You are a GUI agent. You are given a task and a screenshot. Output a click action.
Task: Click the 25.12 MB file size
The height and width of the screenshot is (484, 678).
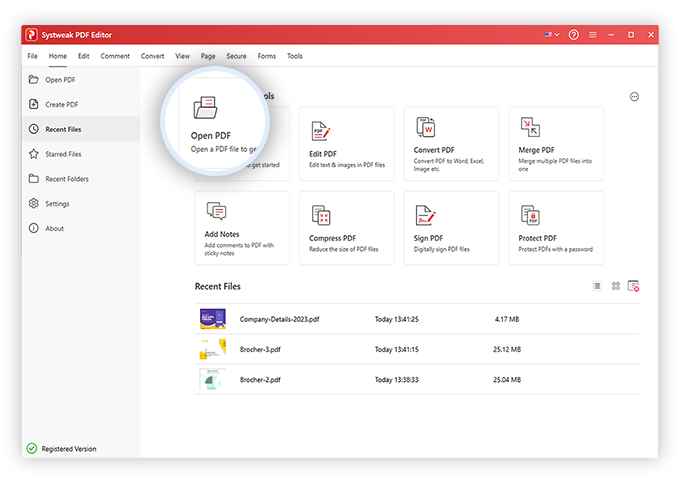pyautogui.click(x=507, y=349)
